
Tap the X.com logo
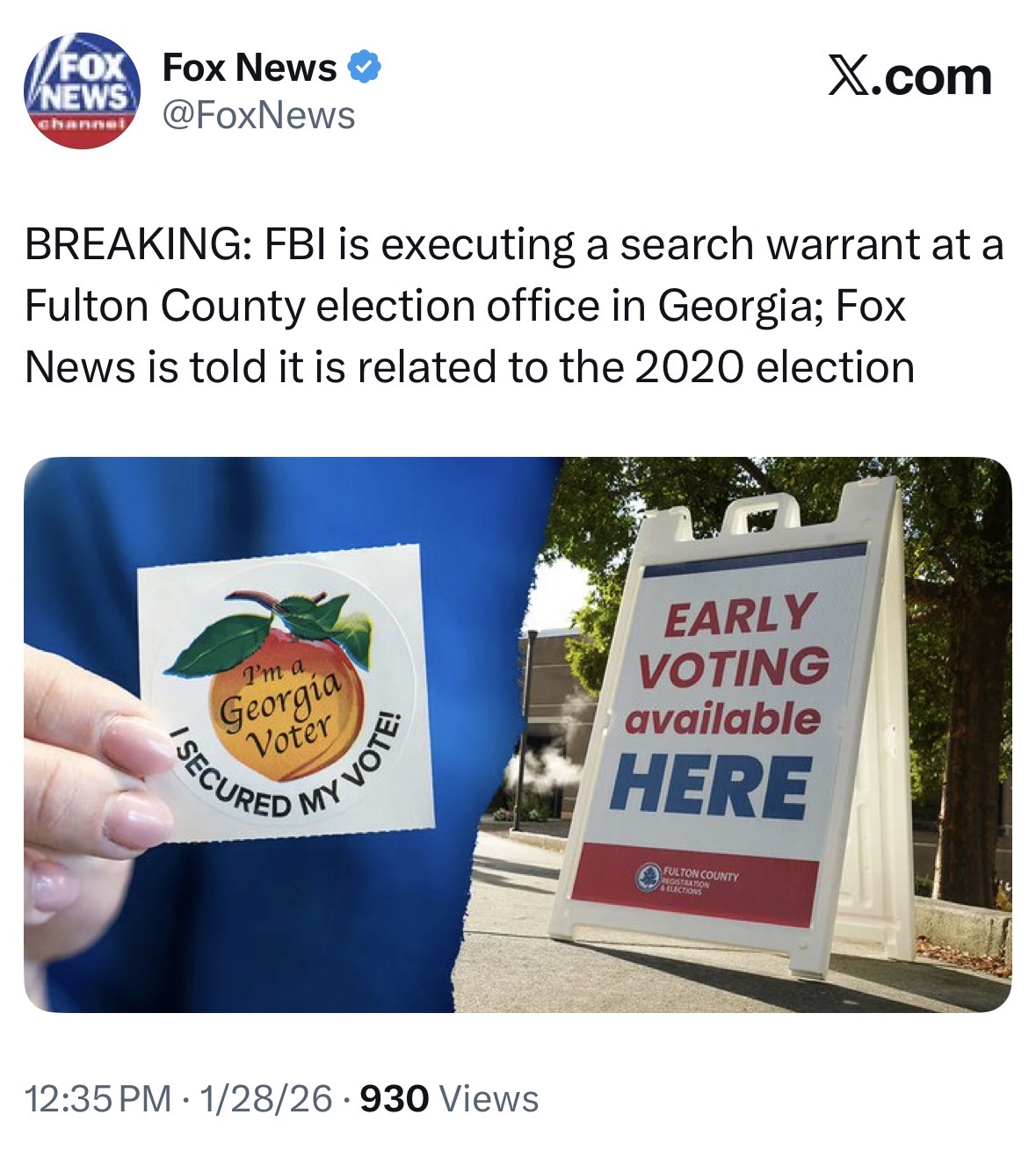tap(909, 76)
